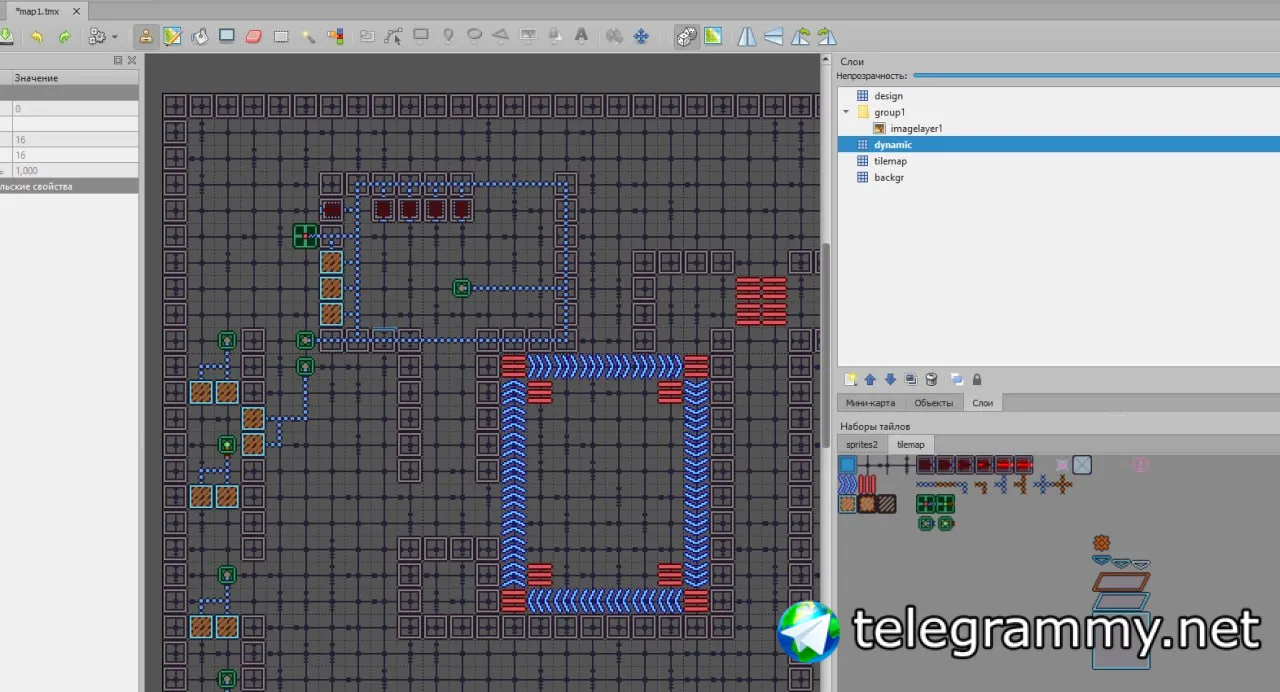Select the Rectangular Select tool

pyautogui.click(x=281, y=37)
